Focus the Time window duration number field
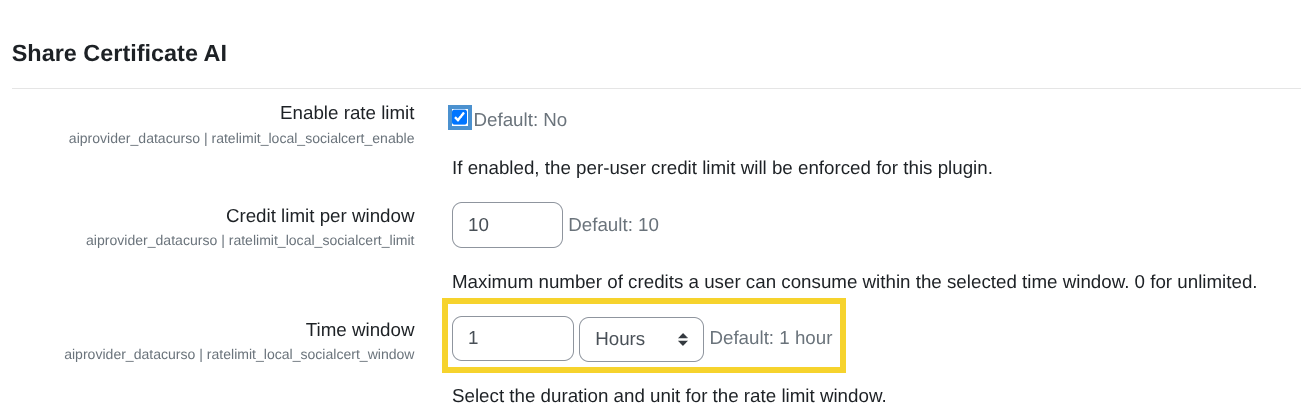Viewport: 1301px width, 413px height. [x=512, y=339]
